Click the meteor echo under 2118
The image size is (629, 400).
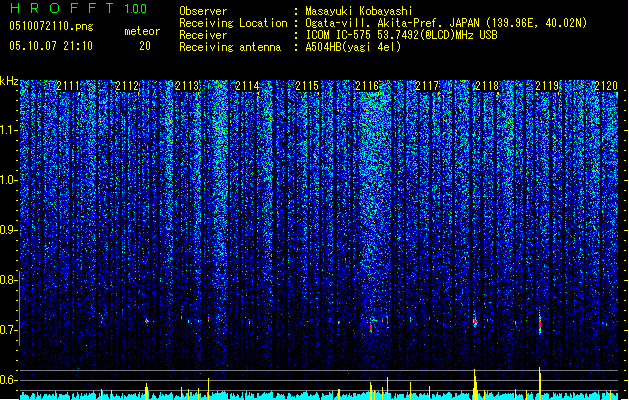click(x=475, y=321)
